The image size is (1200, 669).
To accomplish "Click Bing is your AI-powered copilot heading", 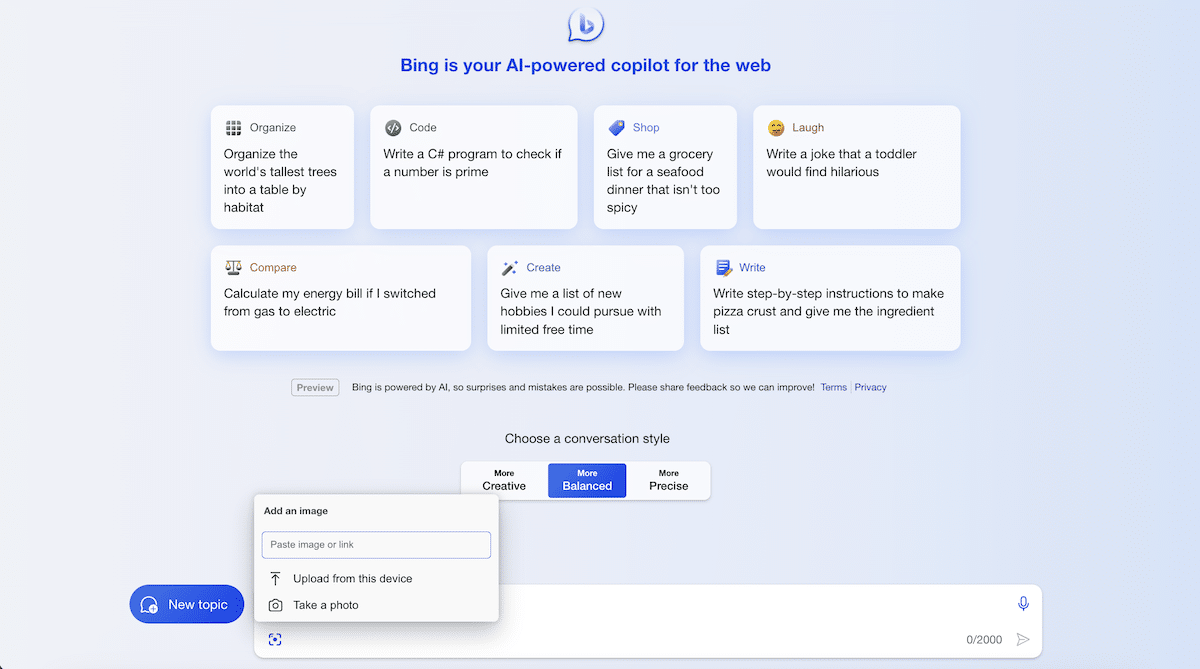I will tap(586, 66).
